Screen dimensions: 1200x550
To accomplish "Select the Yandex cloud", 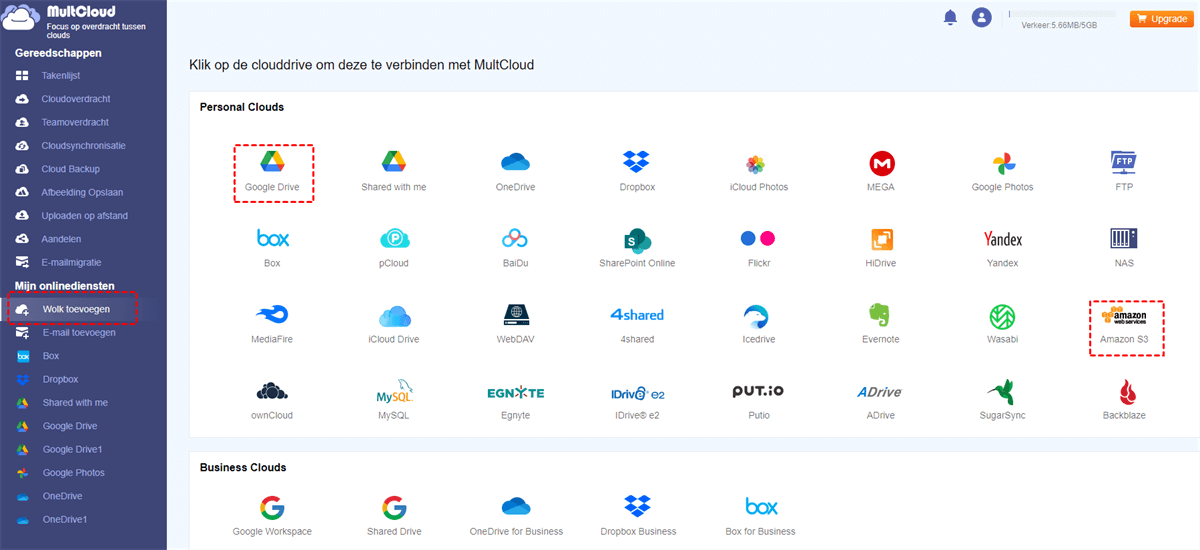I will [1003, 248].
